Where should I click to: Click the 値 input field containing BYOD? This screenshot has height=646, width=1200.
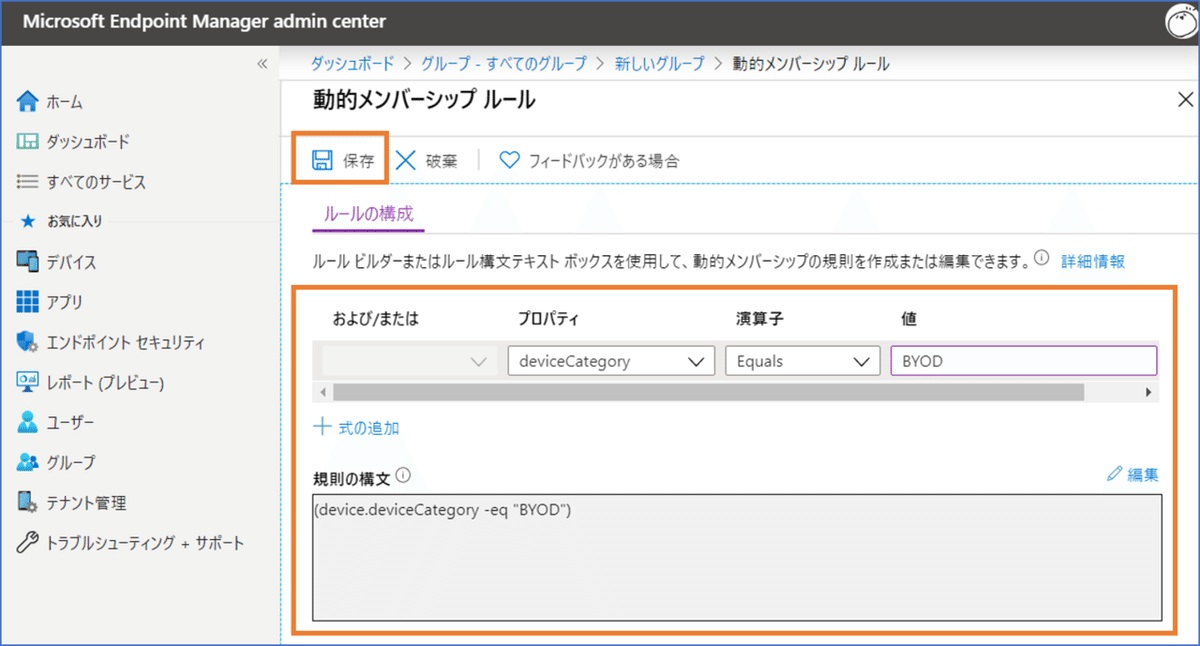[1023, 361]
